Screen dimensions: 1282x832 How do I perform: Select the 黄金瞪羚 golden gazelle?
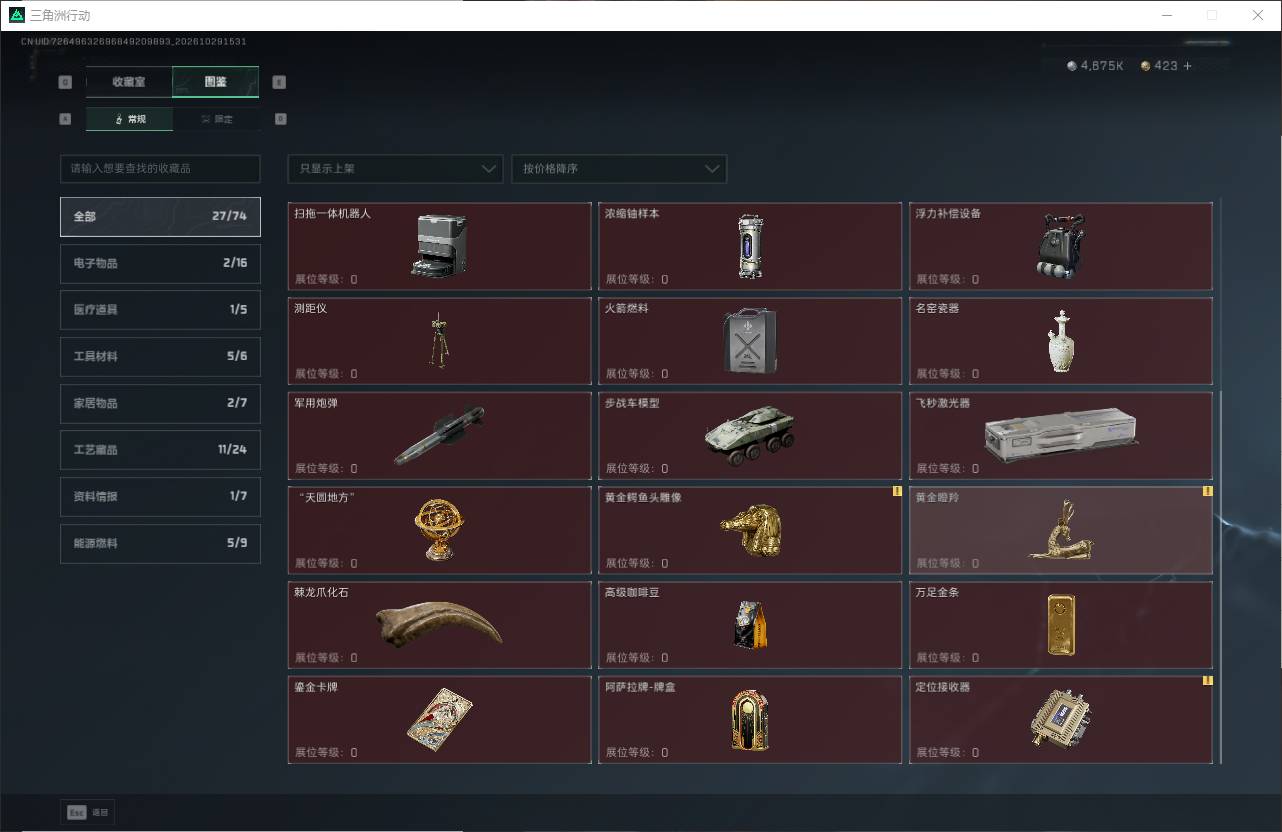1060,530
